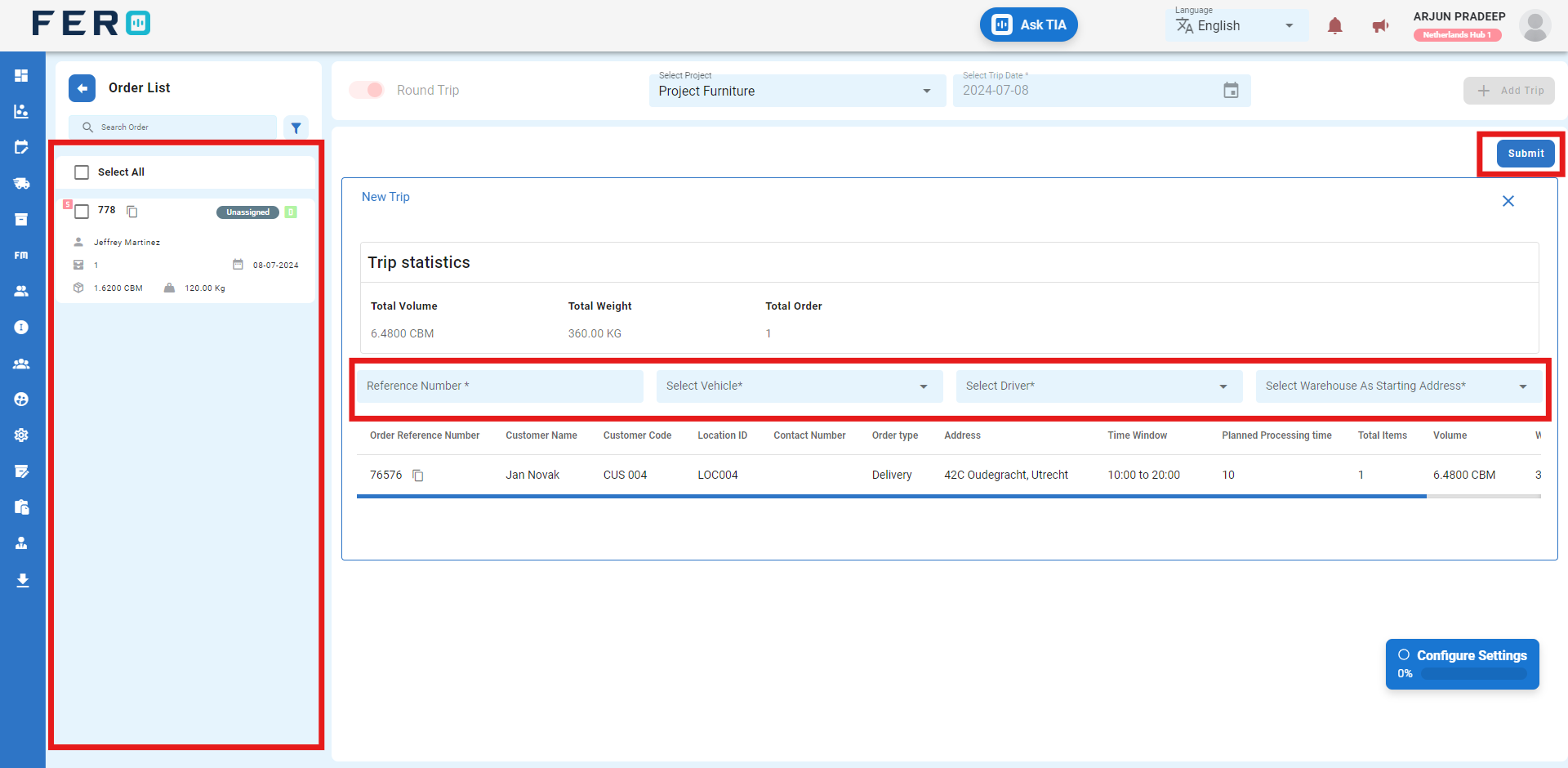This screenshot has width=1568, height=768.
Task: Focus the Search Order field
Action: (x=173, y=127)
